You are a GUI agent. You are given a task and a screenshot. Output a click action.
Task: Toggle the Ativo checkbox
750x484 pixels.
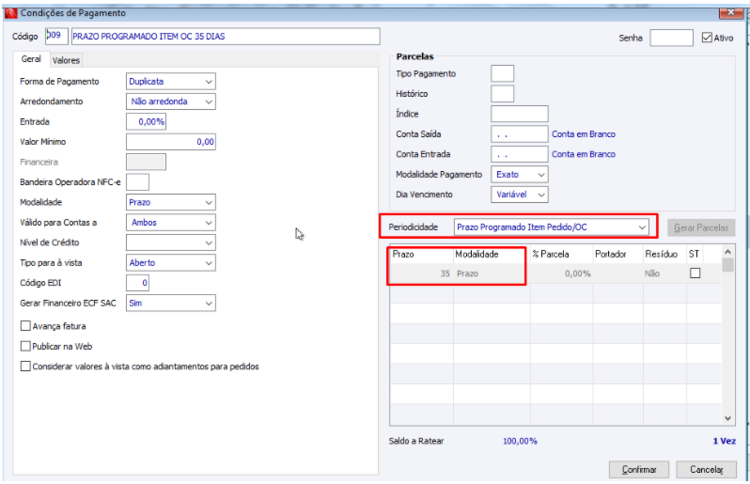[x=706, y=37]
